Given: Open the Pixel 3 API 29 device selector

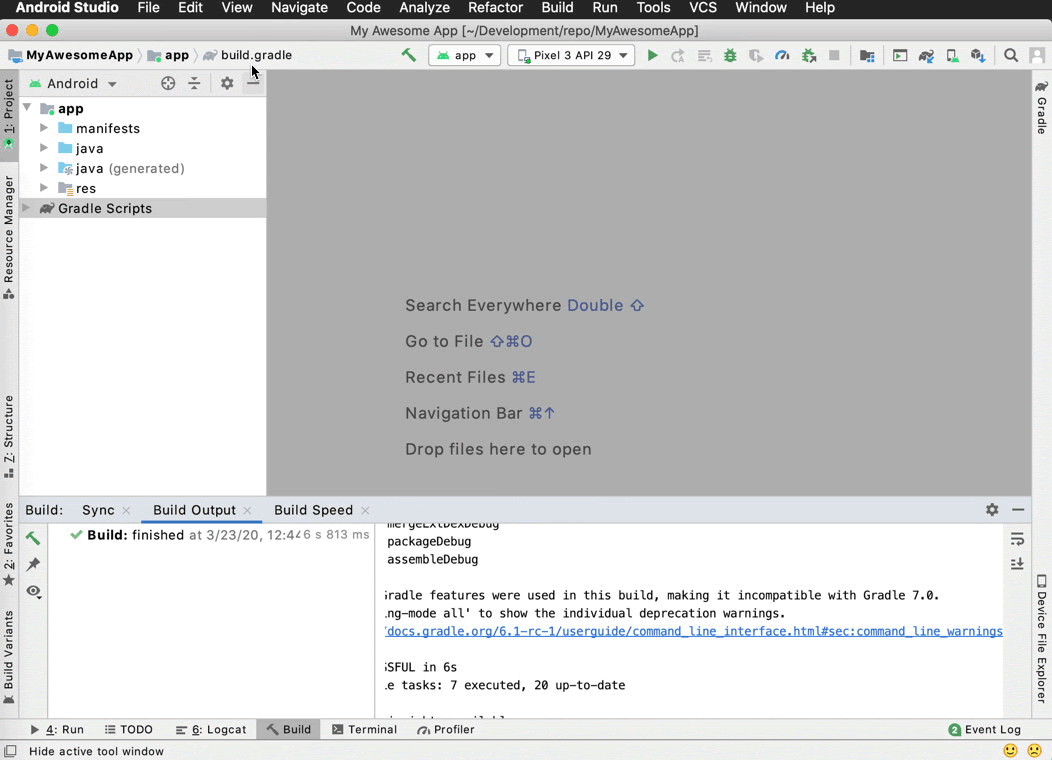Looking at the screenshot, I should click(571, 56).
